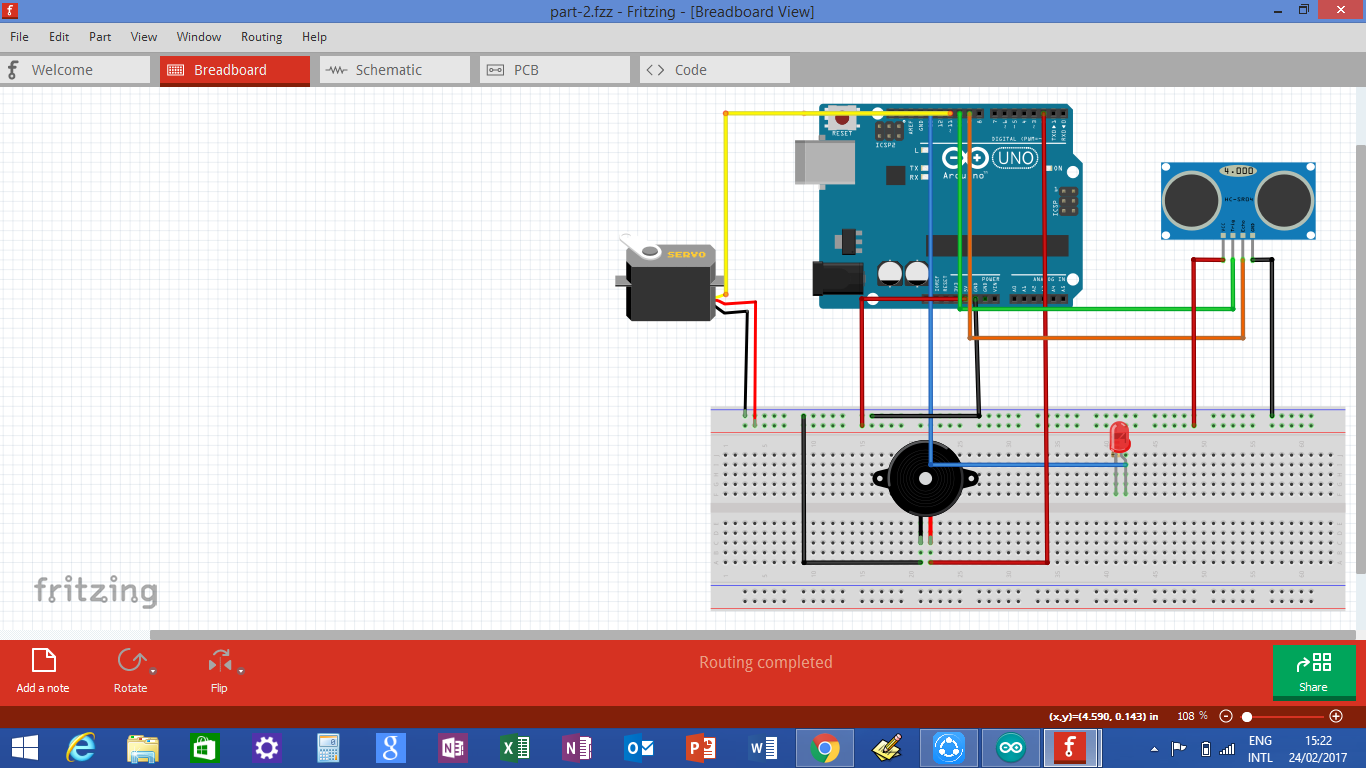Click the Add a note icon
Screen dimensions: 1366x768
click(x=42, y=661)
